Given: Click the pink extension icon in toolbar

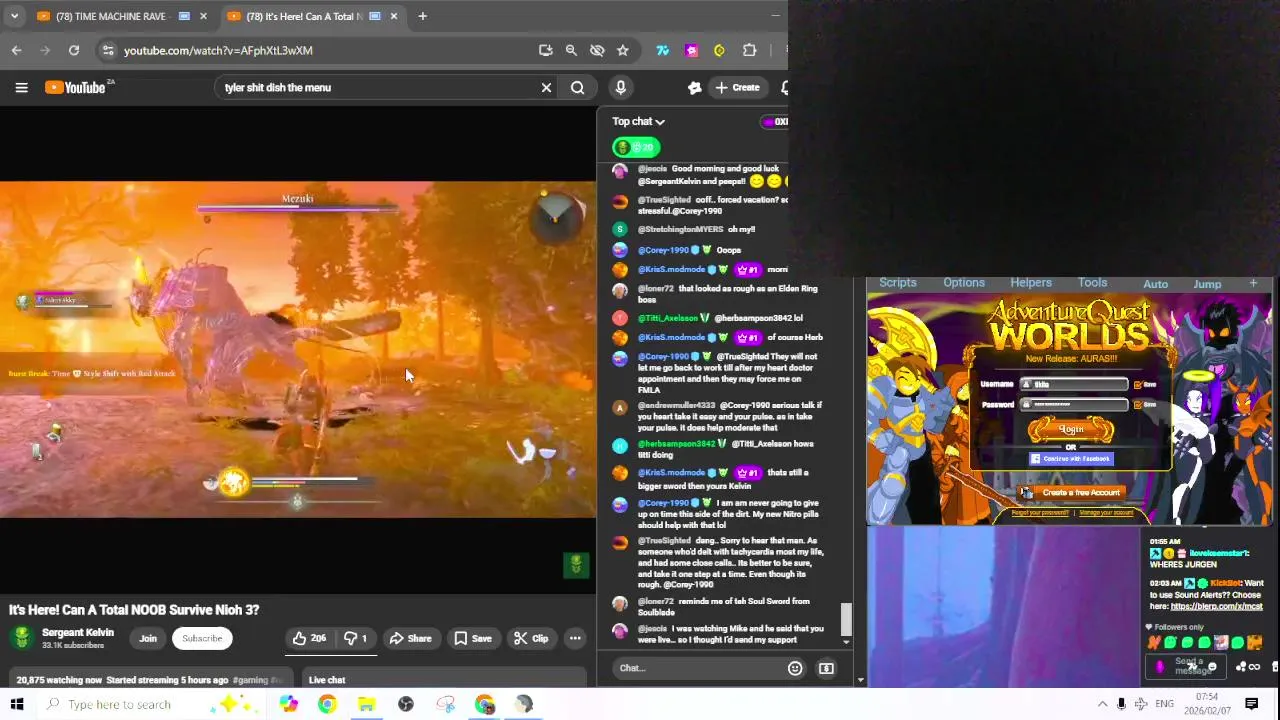Looking at the screenshot, I should 691,50.
